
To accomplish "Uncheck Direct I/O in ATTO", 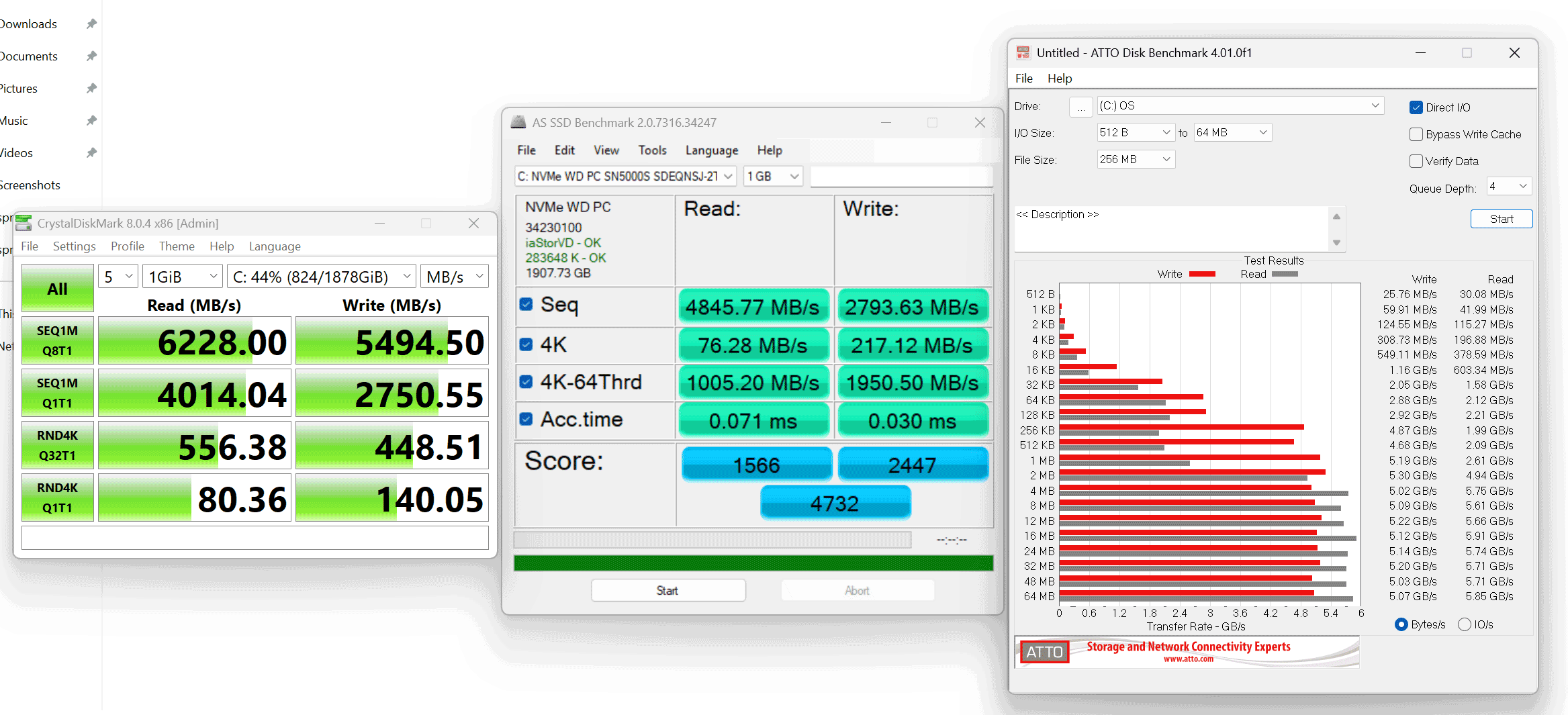I will [1416, 107].
